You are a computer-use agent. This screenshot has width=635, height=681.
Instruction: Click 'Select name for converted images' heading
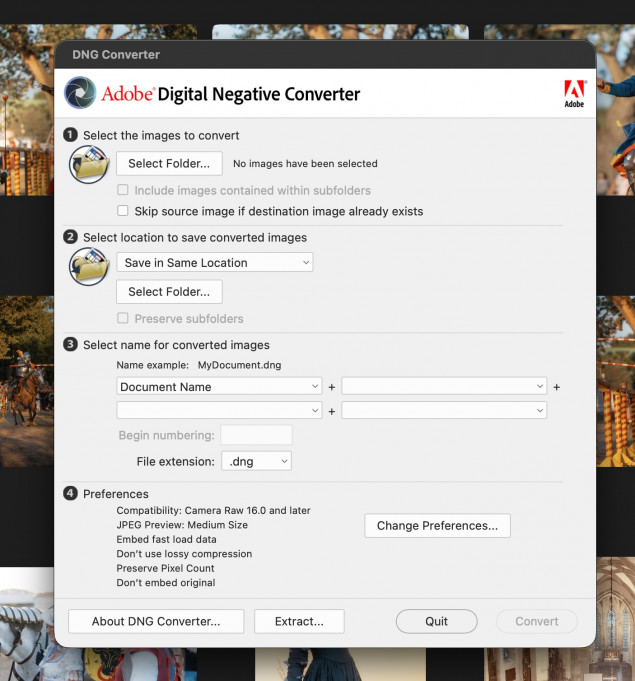[x=176, y=344]
